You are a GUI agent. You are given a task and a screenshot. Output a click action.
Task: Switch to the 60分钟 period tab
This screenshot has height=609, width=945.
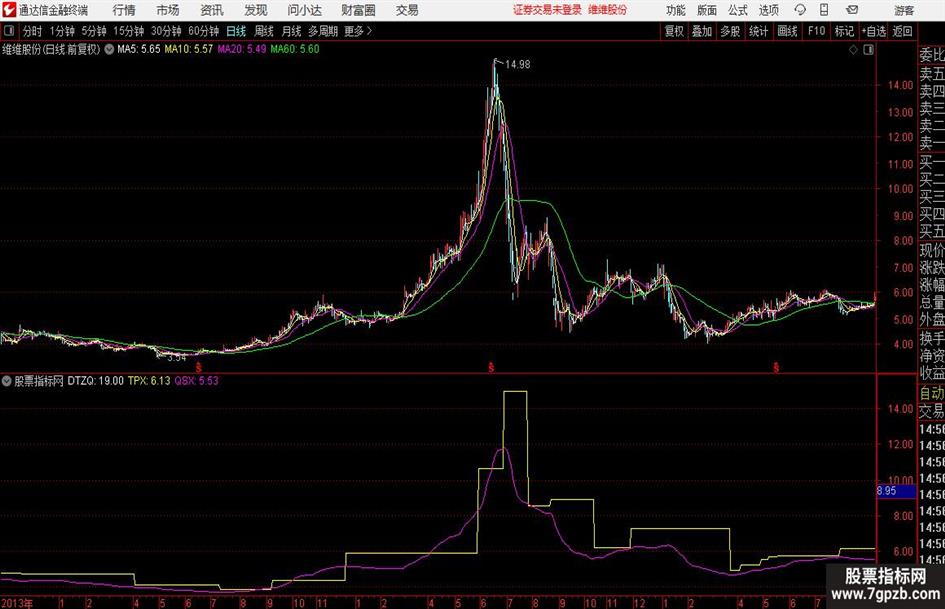click(x=203, y=31)
